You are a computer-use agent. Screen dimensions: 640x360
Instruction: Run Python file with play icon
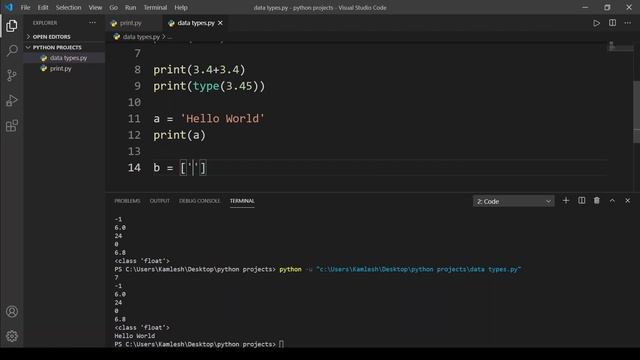596,23
